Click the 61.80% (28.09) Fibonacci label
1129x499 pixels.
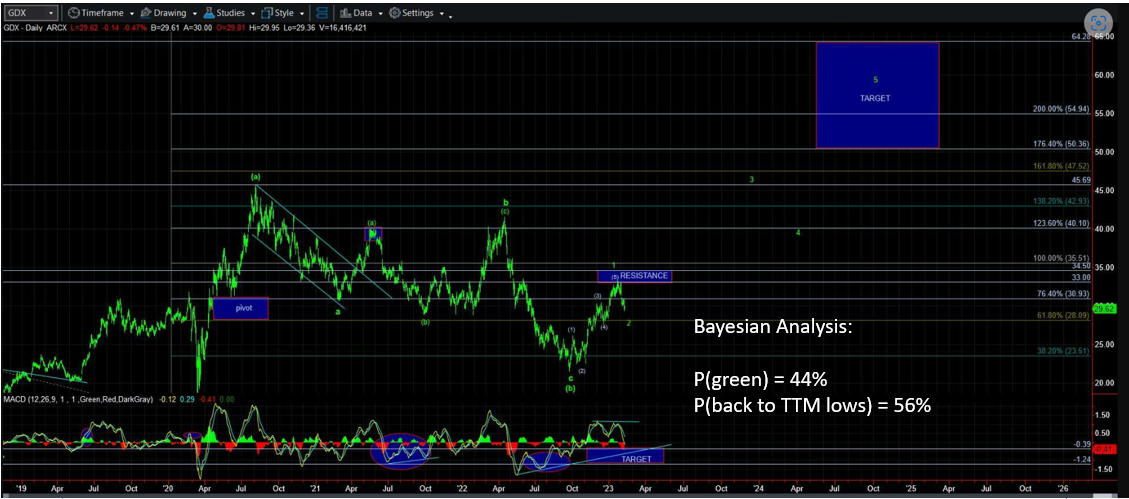tap(1062, 315)
